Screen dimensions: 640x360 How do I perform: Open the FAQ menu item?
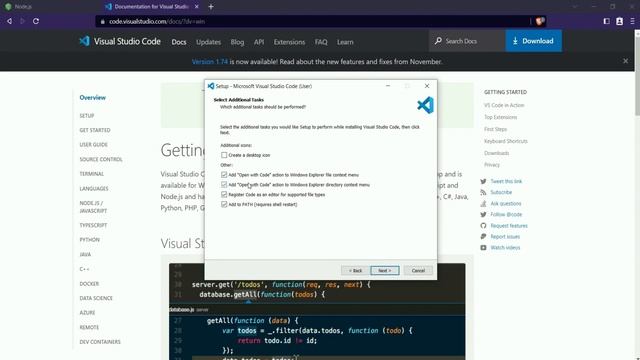tap(321, 42)
